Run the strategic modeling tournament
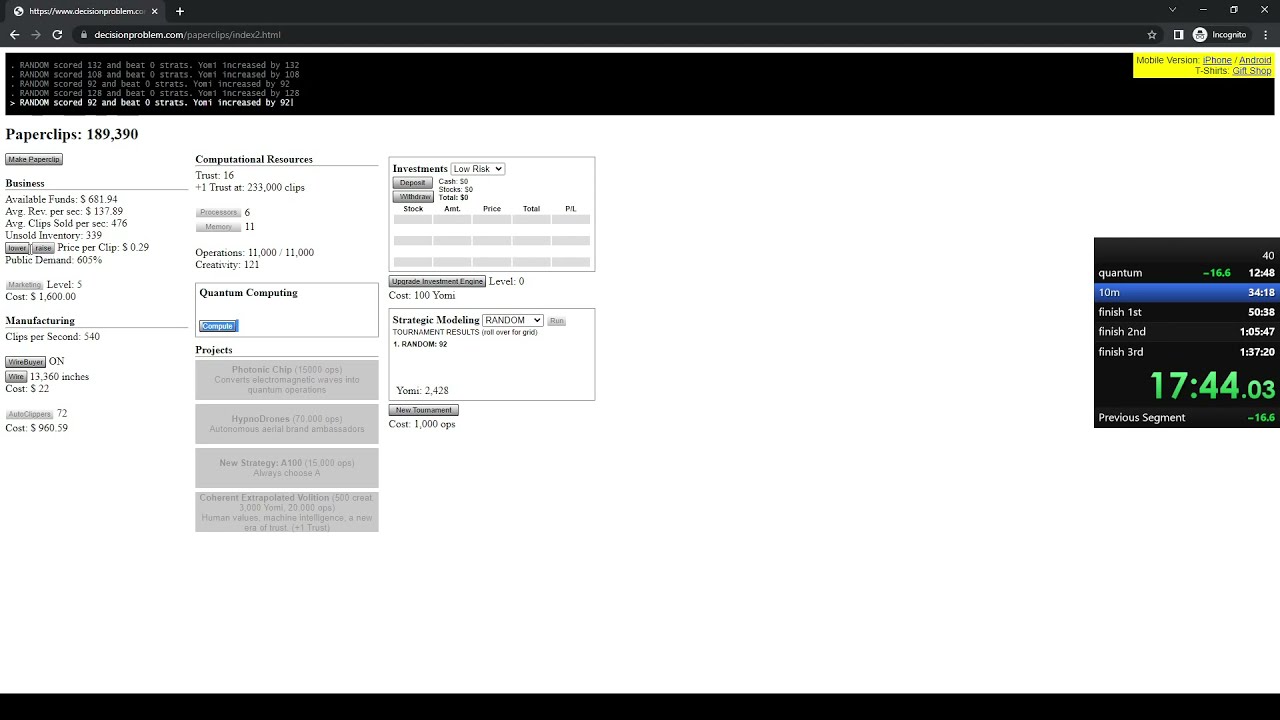 click(557, 321)
